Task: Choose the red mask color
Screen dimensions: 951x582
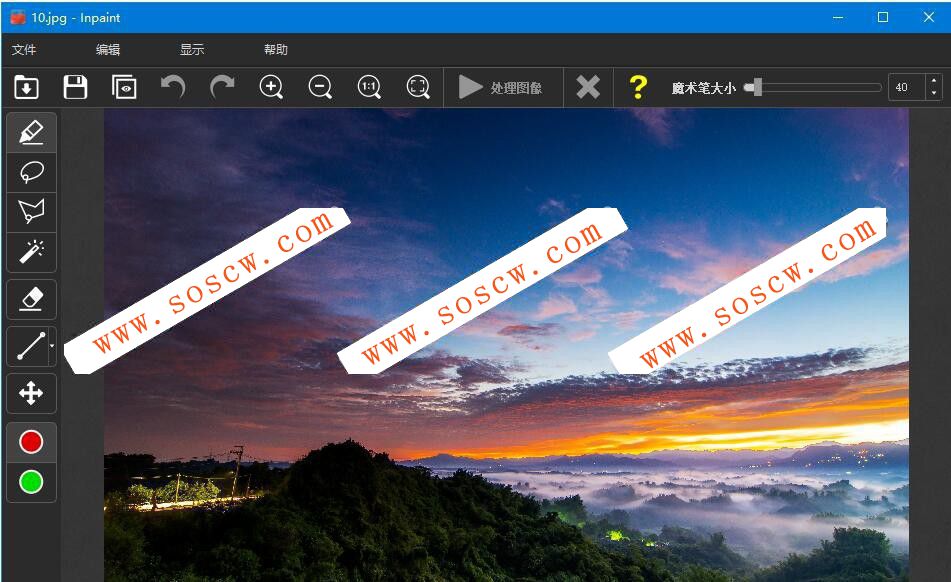Action: pos(32,442)
